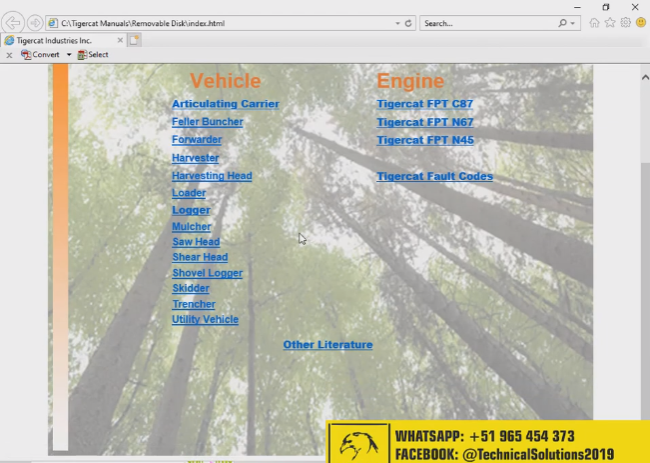Close the Convert toolbar with the X
The width and height of the screenshot is (650, 463).
point(9,55)
